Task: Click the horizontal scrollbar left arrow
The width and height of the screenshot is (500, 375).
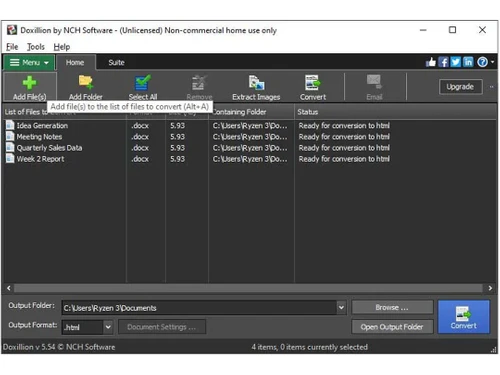Action: [9, 288]
